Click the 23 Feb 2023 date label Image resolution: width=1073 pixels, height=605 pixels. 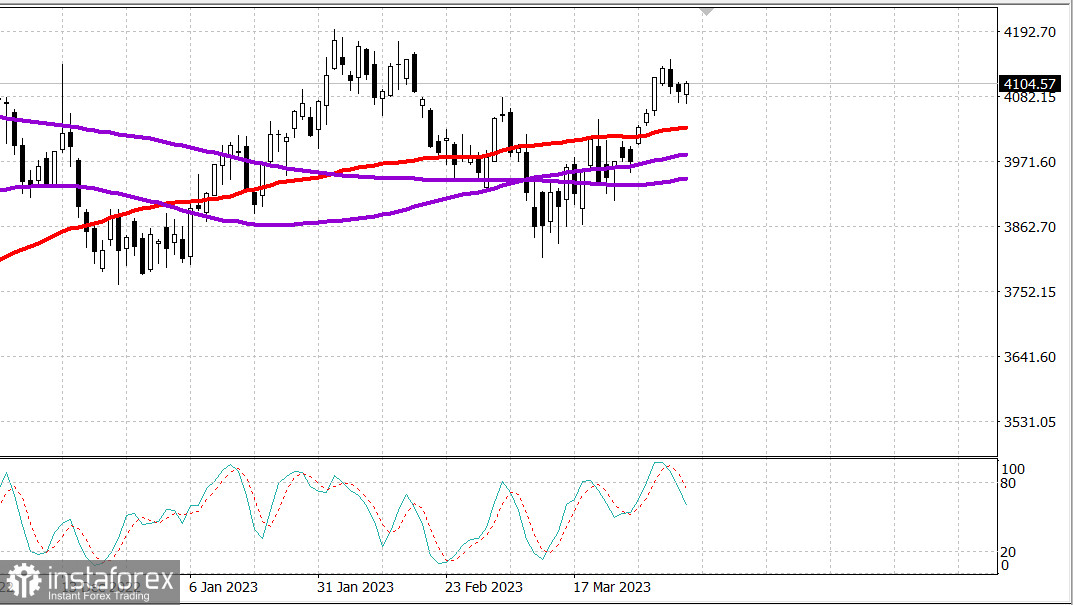point(484,587)
